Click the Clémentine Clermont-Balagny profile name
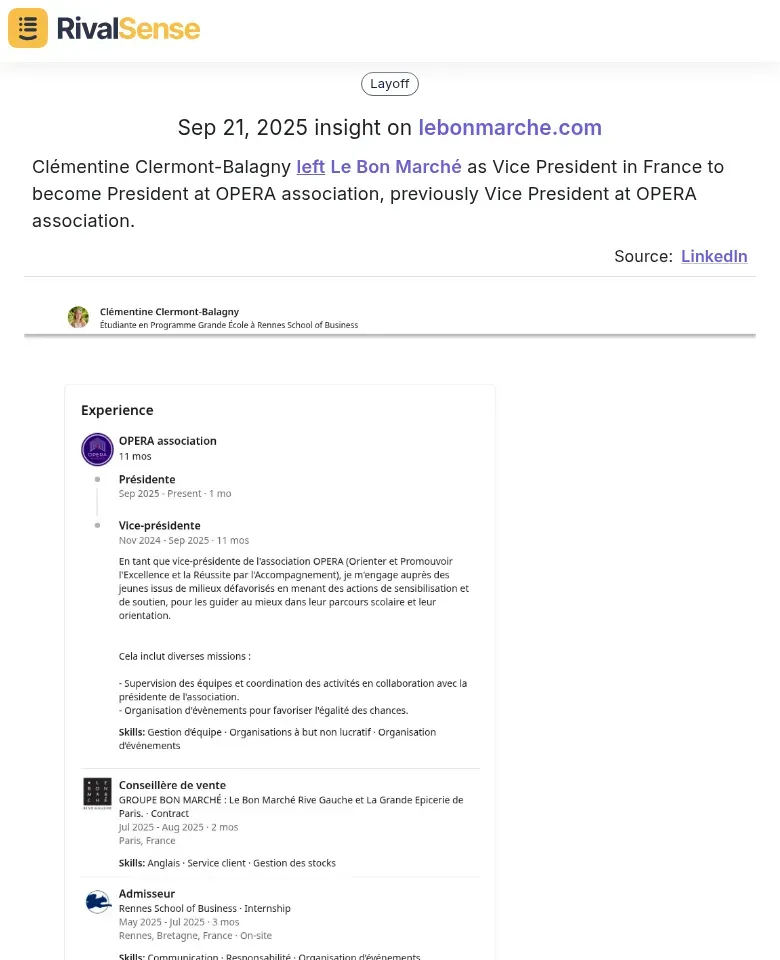780x960 pixels. 170,312
